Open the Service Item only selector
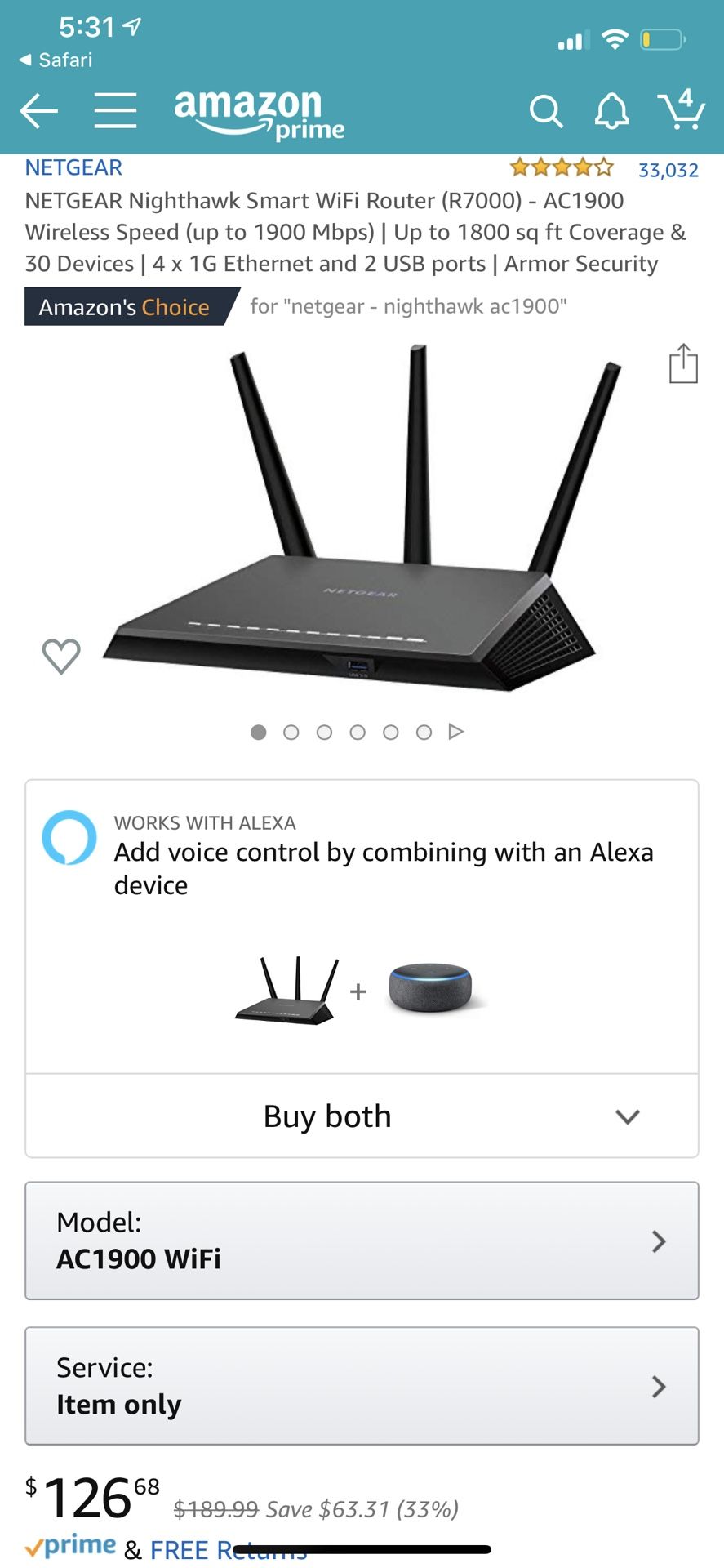The width and height of the screenshot is (724, 1568). pyautogui.click(x=362, y=1386)
